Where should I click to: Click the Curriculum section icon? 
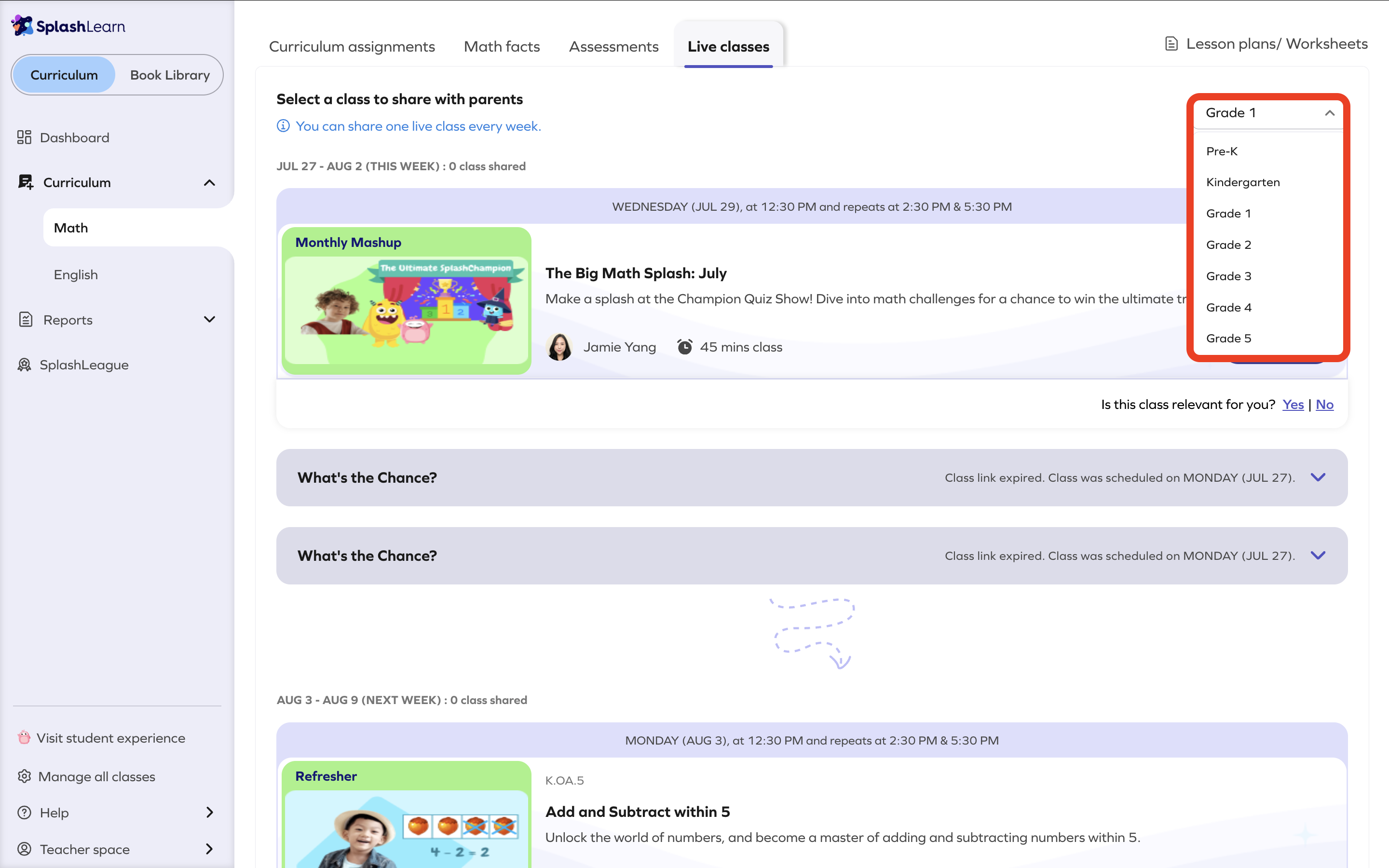tap(25, 182)
